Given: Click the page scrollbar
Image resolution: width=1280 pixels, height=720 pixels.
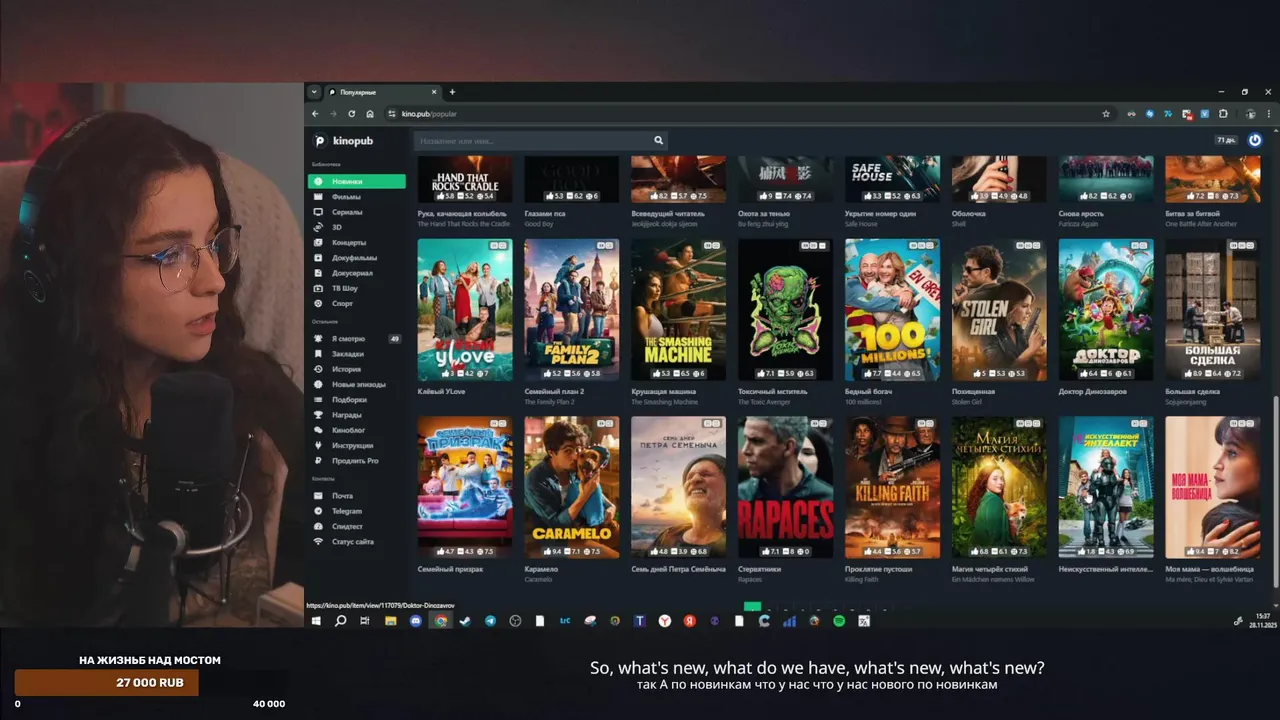Looking at the screenshot, I should [1275, 490].
